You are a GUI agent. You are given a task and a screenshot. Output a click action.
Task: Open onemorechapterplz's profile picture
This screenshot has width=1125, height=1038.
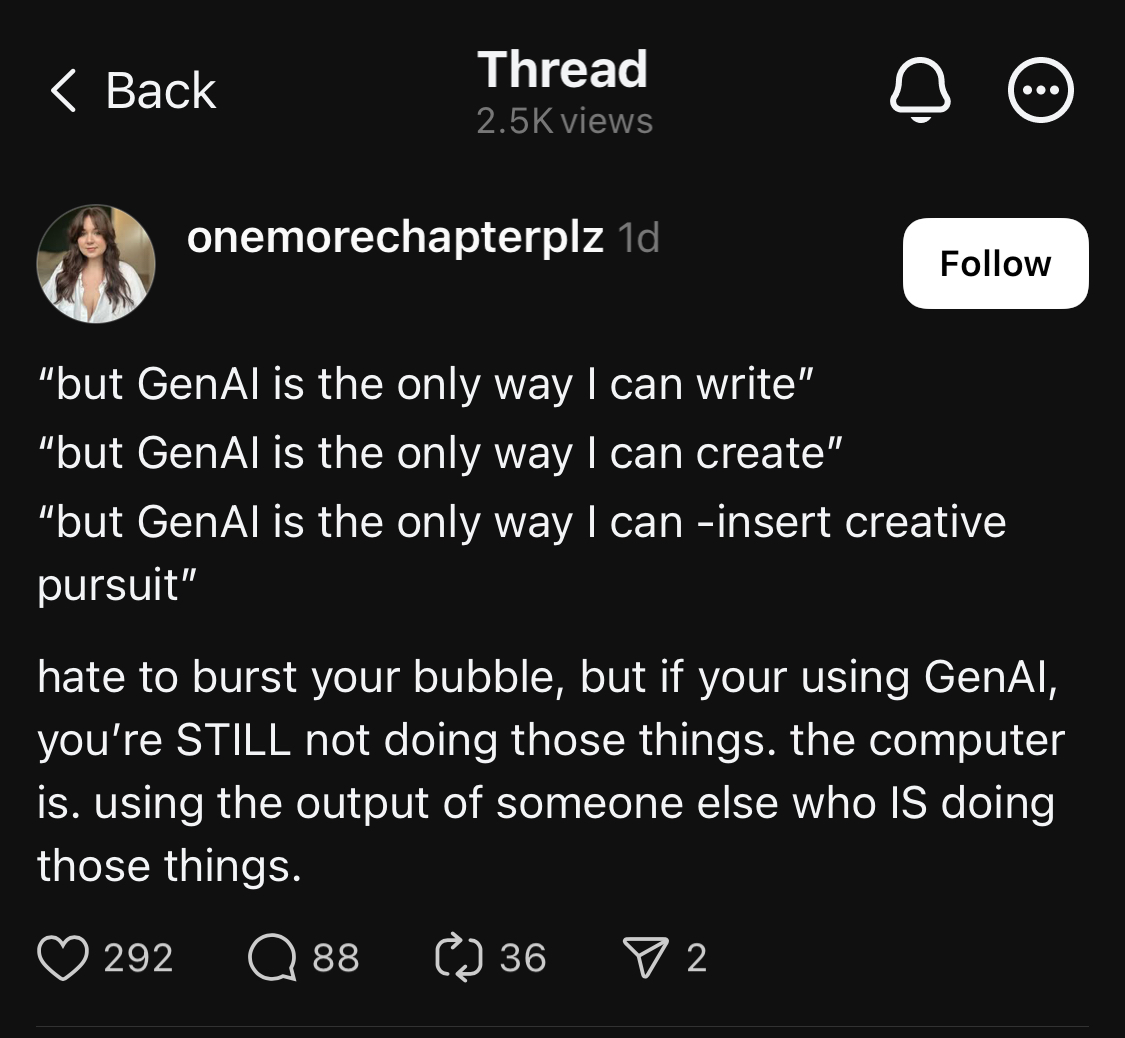(96, 264)
